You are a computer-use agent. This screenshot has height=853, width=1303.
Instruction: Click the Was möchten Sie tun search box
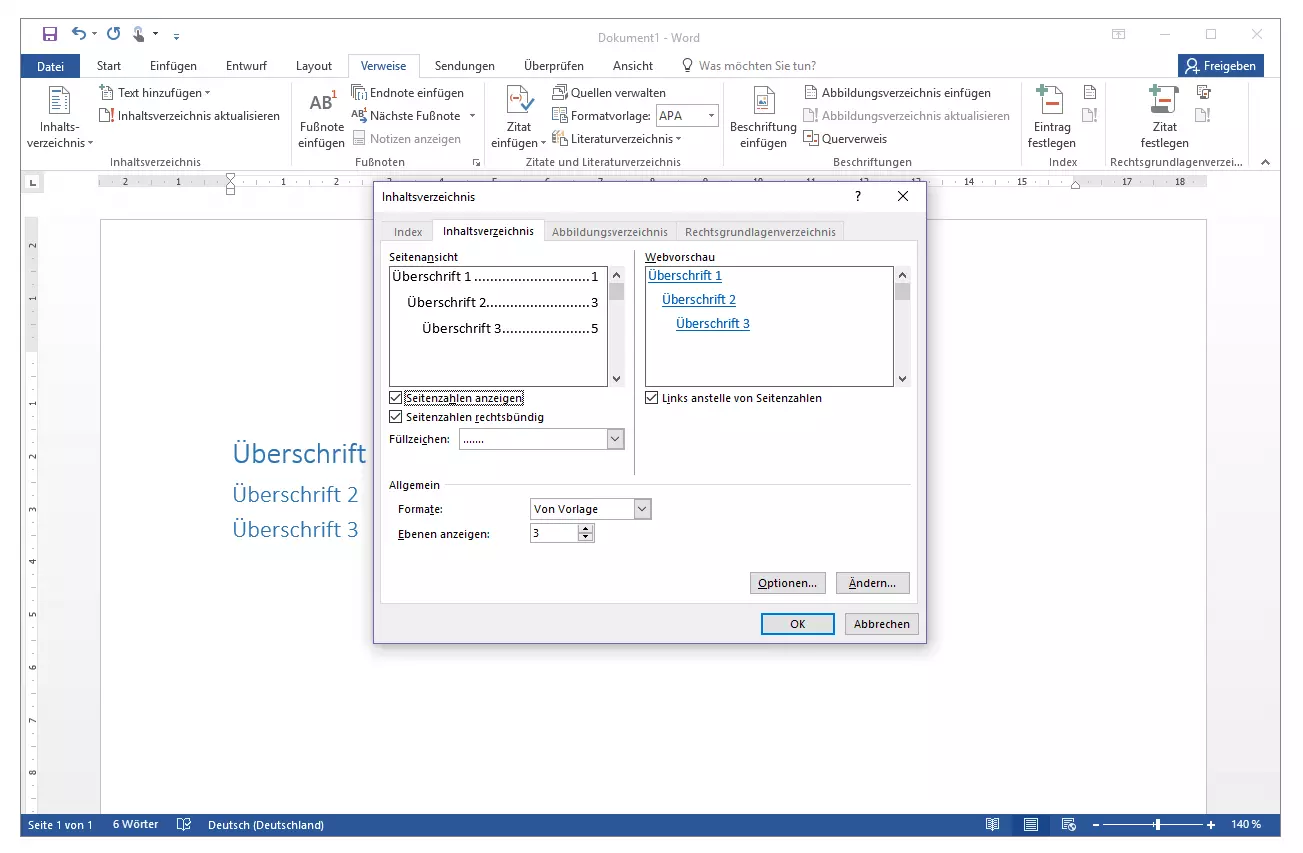[x=757, y=66]
